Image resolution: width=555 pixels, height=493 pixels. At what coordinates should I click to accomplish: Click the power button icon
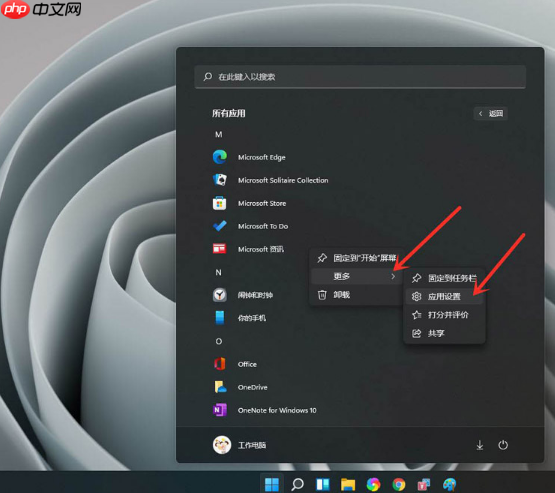(503, 445)
